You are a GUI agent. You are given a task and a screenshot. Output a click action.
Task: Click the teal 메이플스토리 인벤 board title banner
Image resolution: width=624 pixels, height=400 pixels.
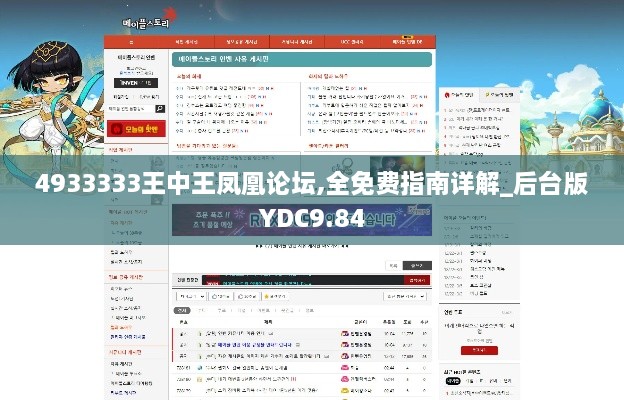[x=302, y=59]
